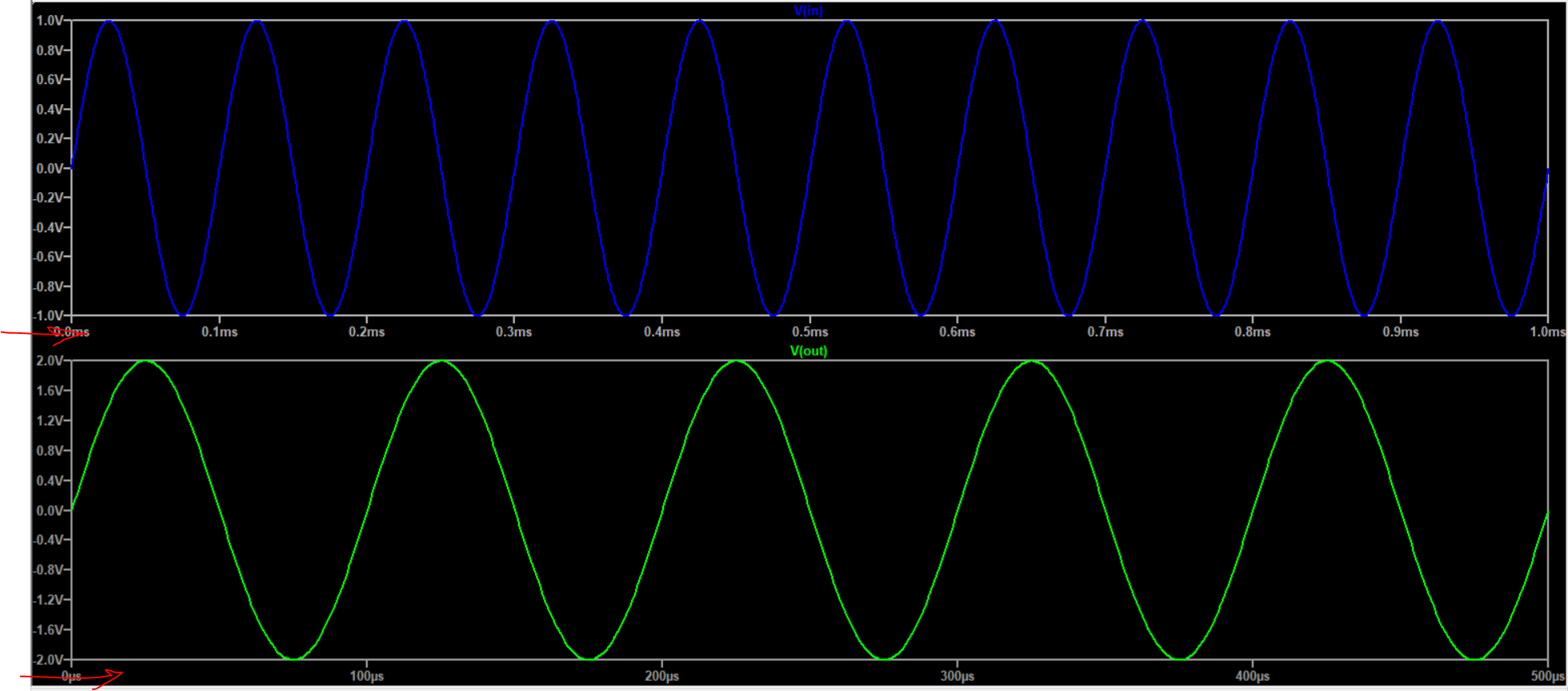Click the 300µs label on lower time axis
The image size is (1568, 691).
[x=957, y=676]
